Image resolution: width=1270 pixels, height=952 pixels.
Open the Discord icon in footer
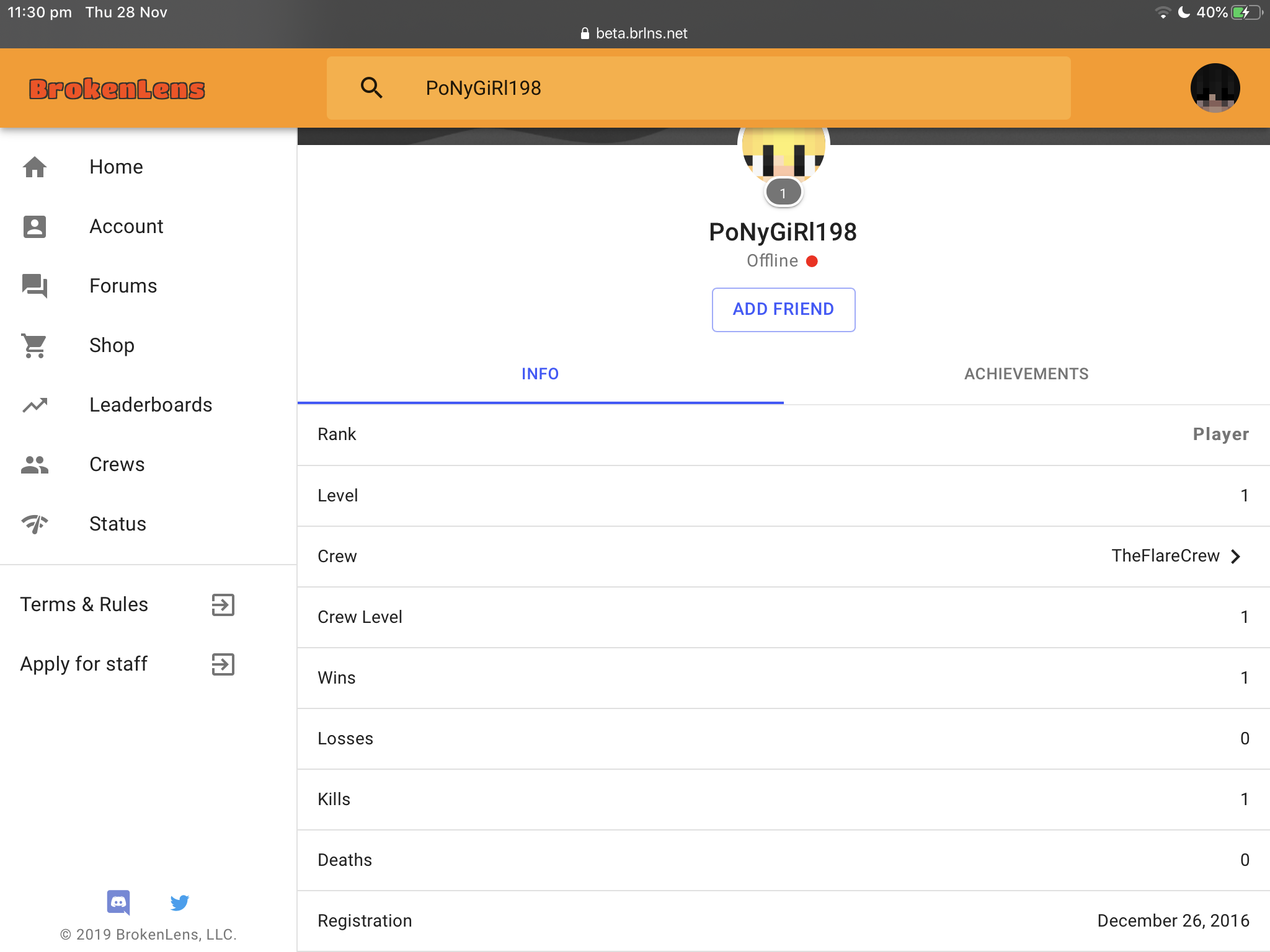point(118,902)
